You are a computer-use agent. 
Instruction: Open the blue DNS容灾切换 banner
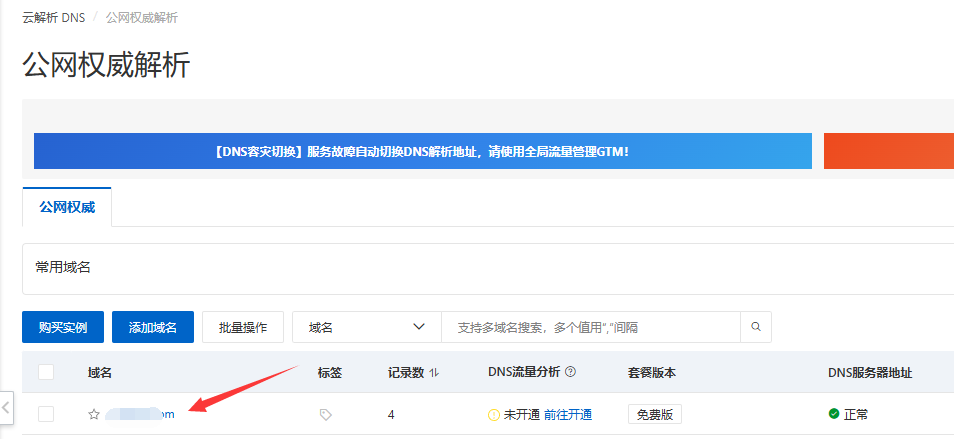click(x=422, y=151)
